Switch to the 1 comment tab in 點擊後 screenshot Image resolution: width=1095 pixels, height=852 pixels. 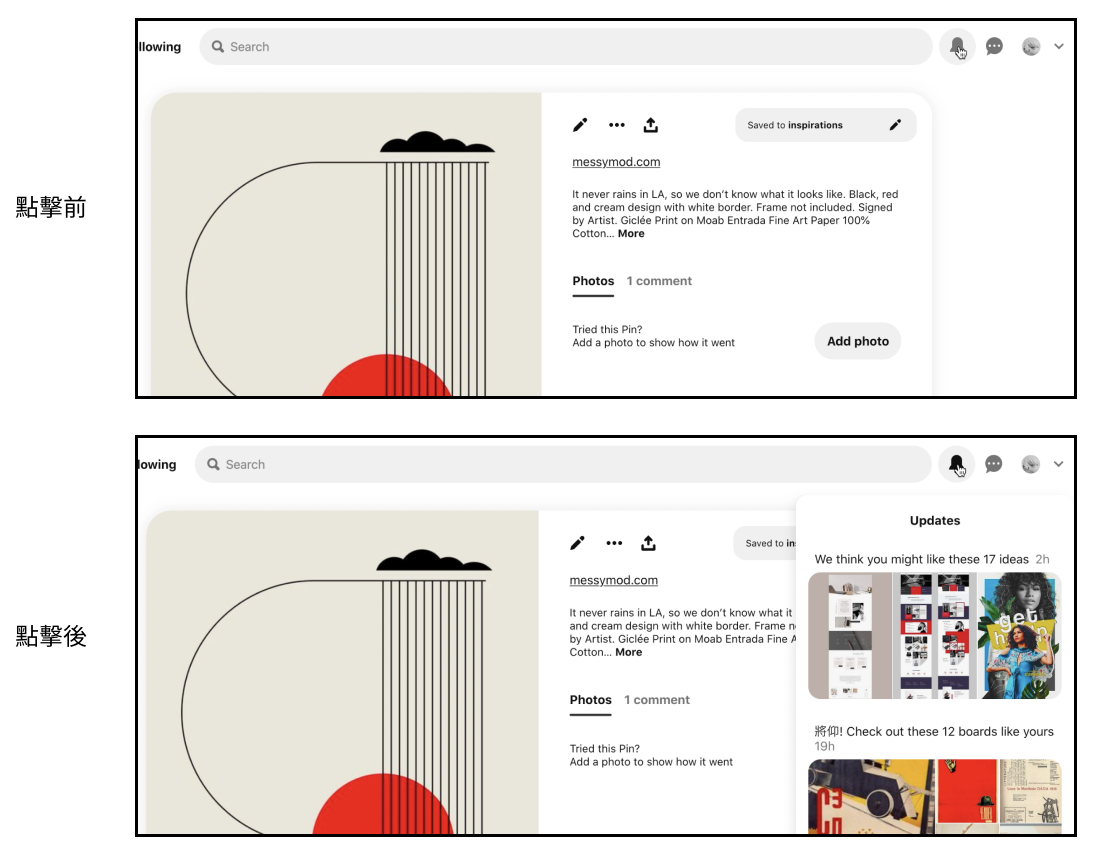tap(657, 700)
